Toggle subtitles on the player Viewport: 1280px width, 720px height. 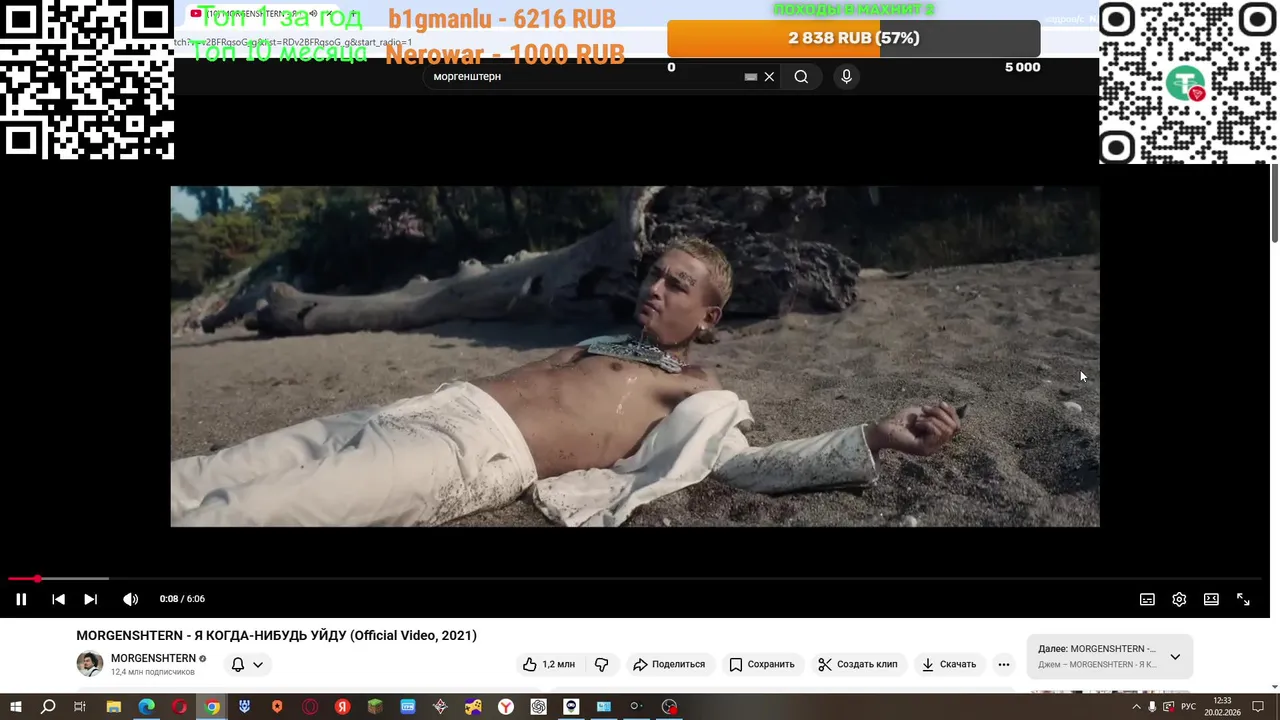pyautogui.click(x=1147, y=599)
